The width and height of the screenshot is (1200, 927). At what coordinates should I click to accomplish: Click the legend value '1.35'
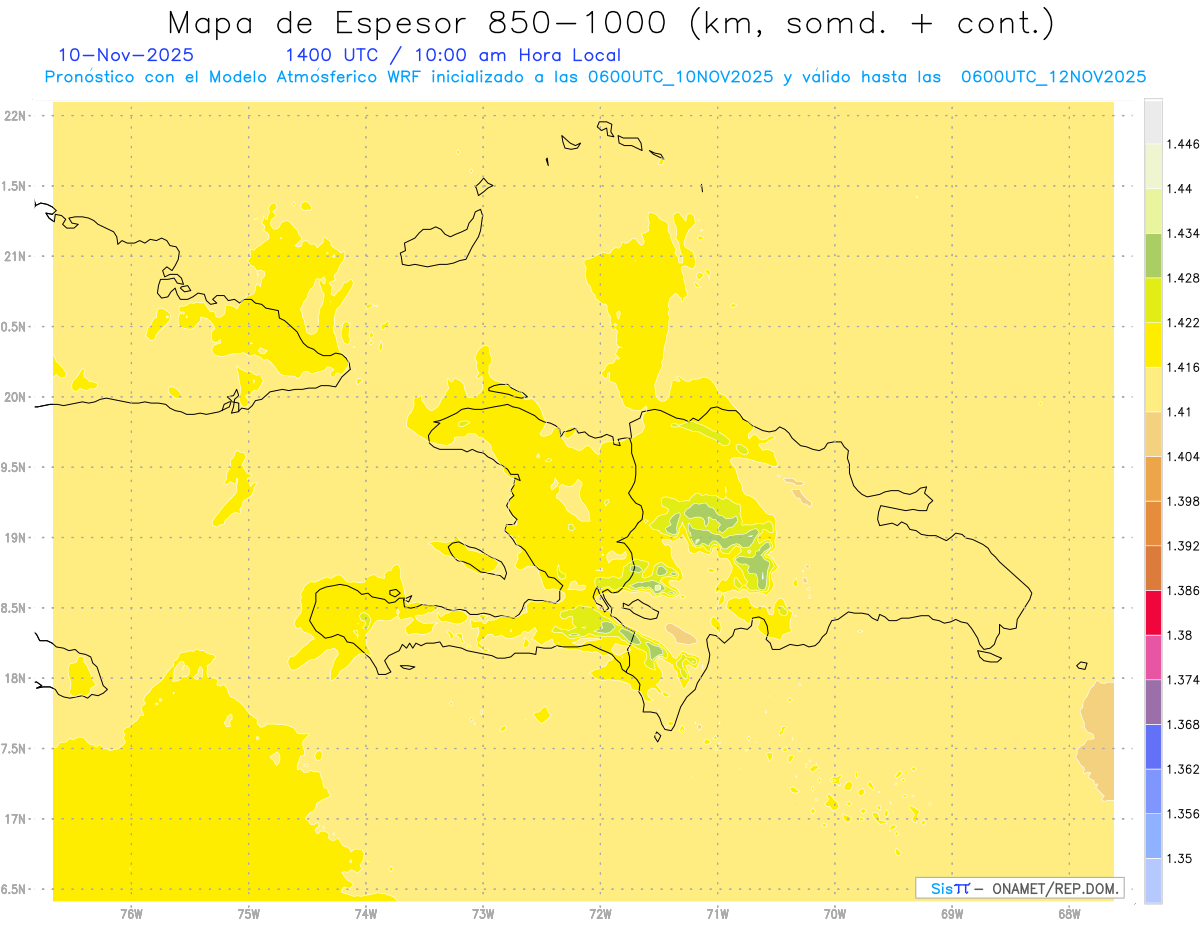pyautogui.click(x=1180, y=859)
